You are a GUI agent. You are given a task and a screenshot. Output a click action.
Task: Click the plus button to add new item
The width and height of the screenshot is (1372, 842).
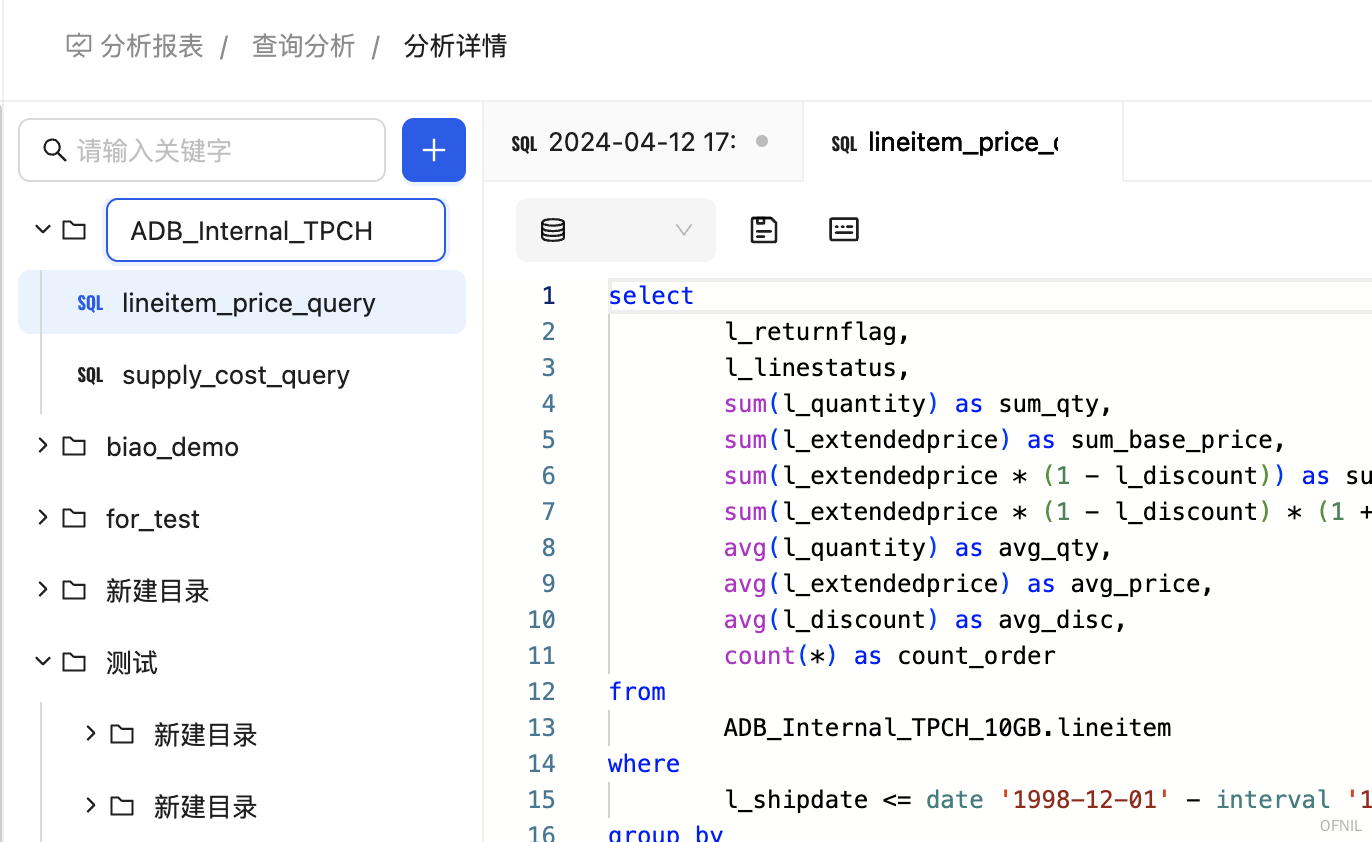coord(434,150)
